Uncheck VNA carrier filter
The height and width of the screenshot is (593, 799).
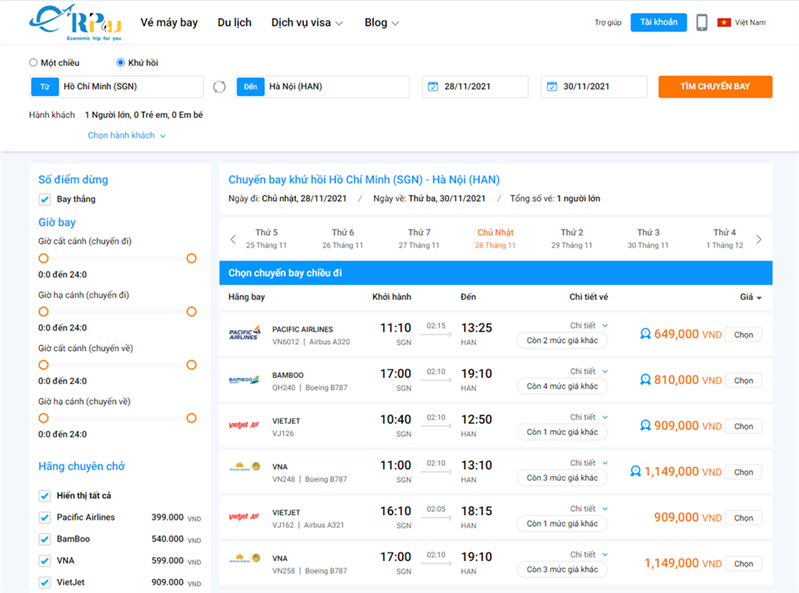pyautogui.click(x=45, y=561)
